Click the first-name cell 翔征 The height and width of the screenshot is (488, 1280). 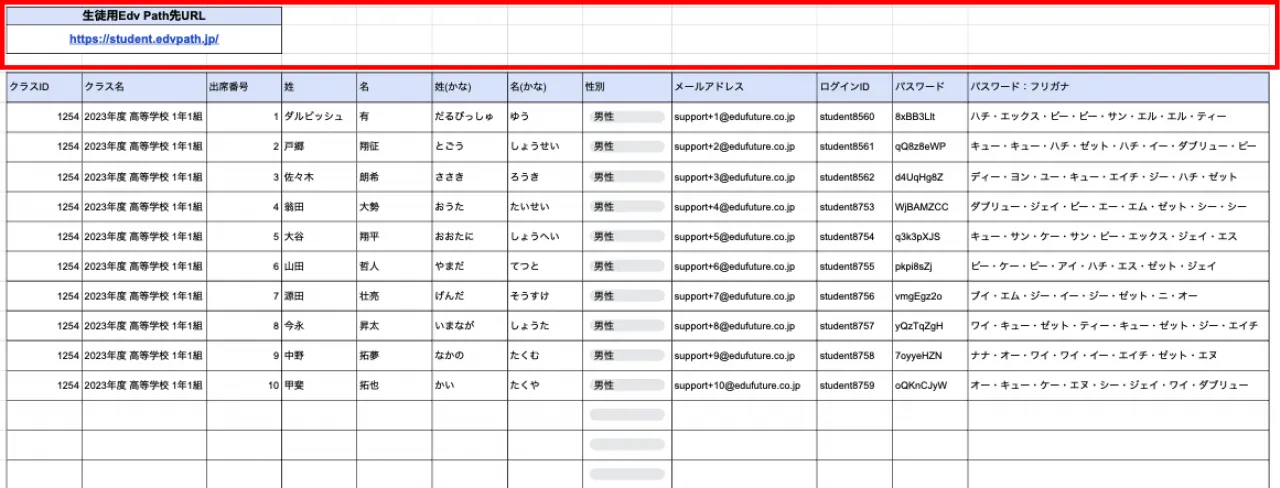(394, 147)
